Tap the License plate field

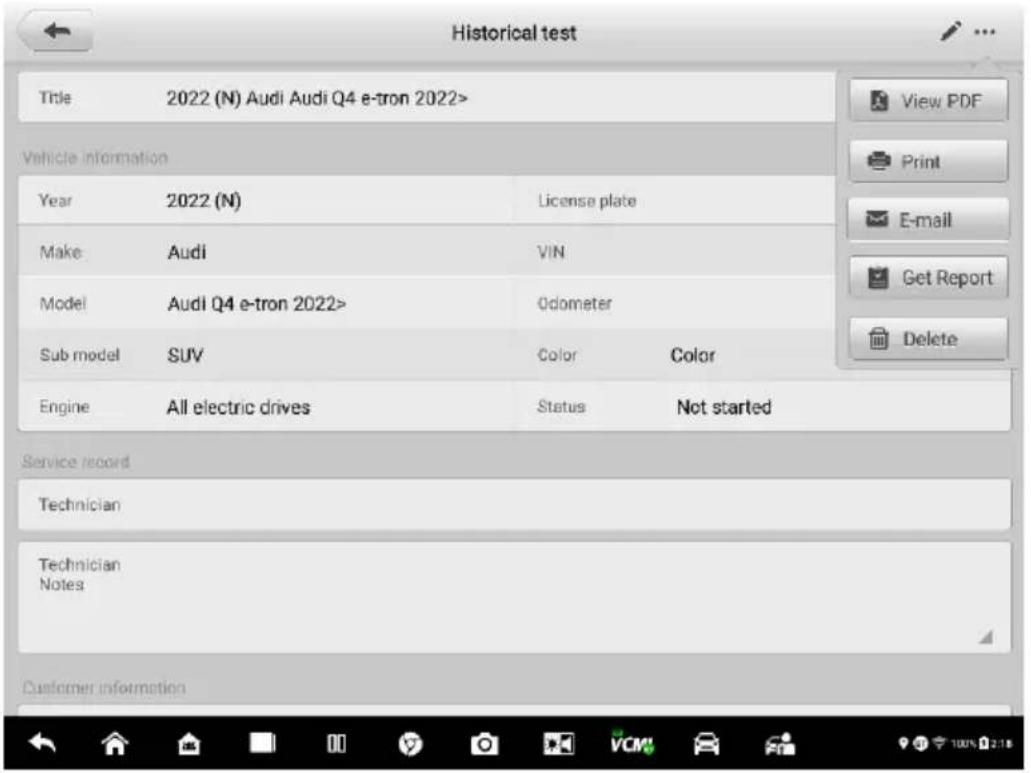click(677, 200)
